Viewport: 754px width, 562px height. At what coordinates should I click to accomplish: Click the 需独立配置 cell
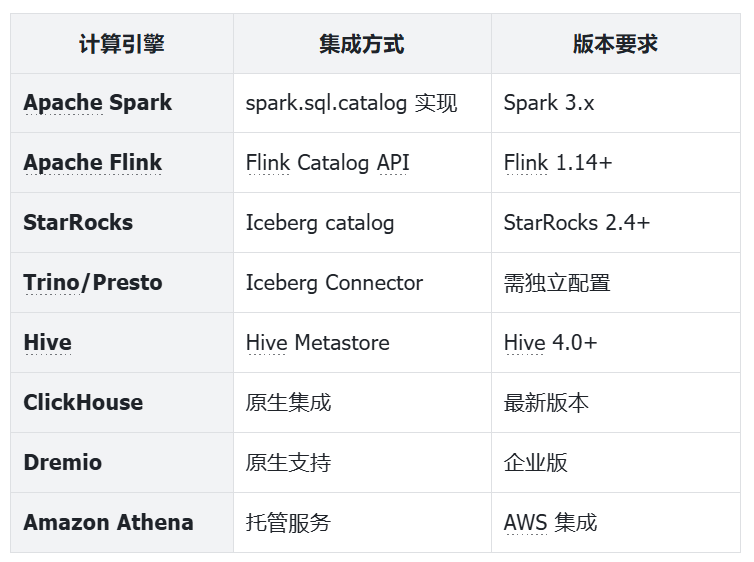(557, 283)
